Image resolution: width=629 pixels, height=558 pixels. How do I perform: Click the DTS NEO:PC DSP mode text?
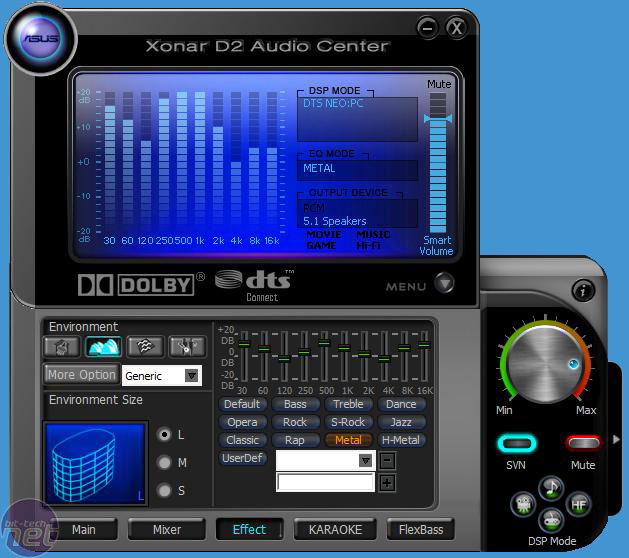[333, 103]
